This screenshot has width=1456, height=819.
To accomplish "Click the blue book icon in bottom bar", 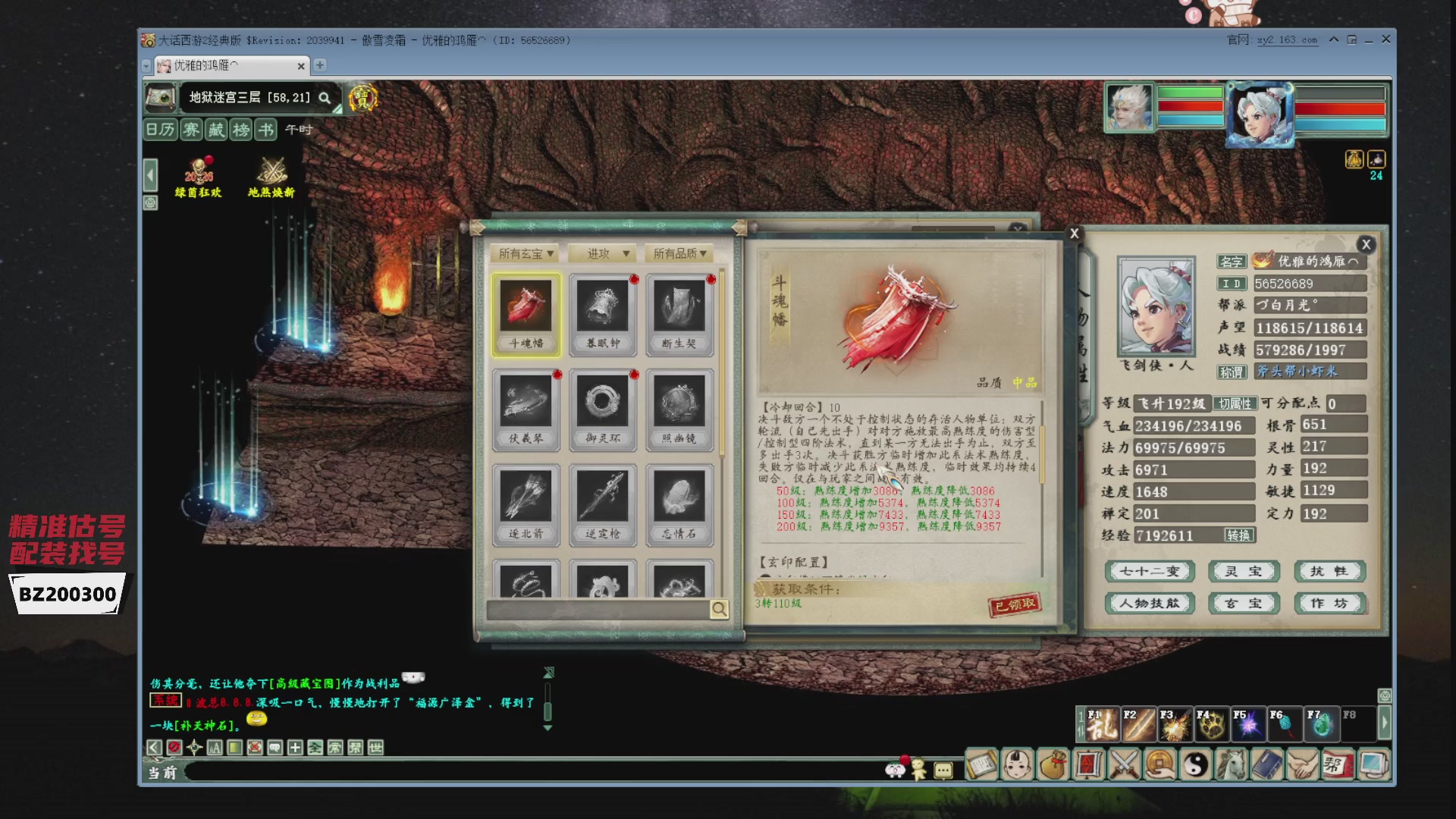I will (x=1267, y=765).
